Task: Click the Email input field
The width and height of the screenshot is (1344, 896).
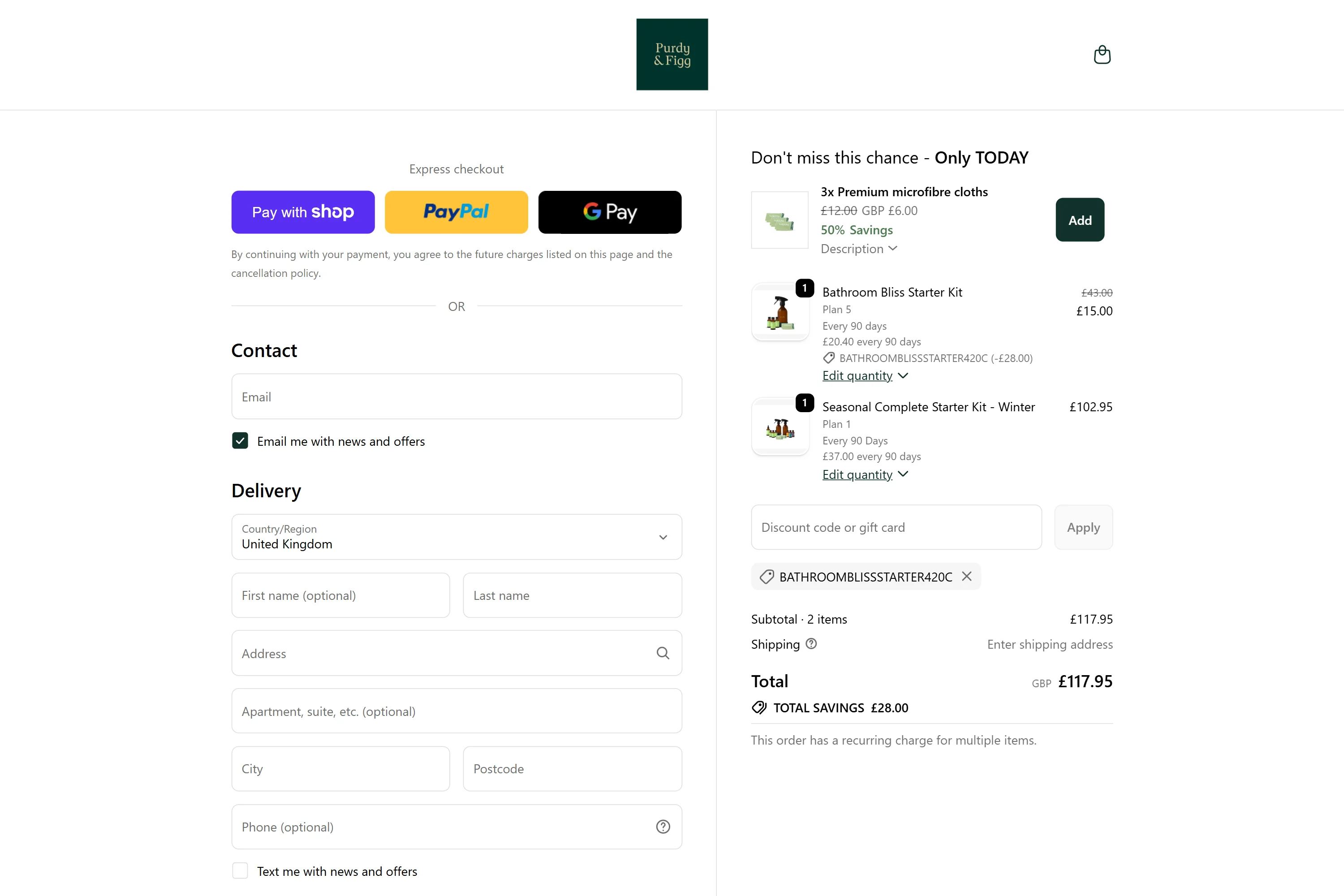Action: [x=456, y=396]
